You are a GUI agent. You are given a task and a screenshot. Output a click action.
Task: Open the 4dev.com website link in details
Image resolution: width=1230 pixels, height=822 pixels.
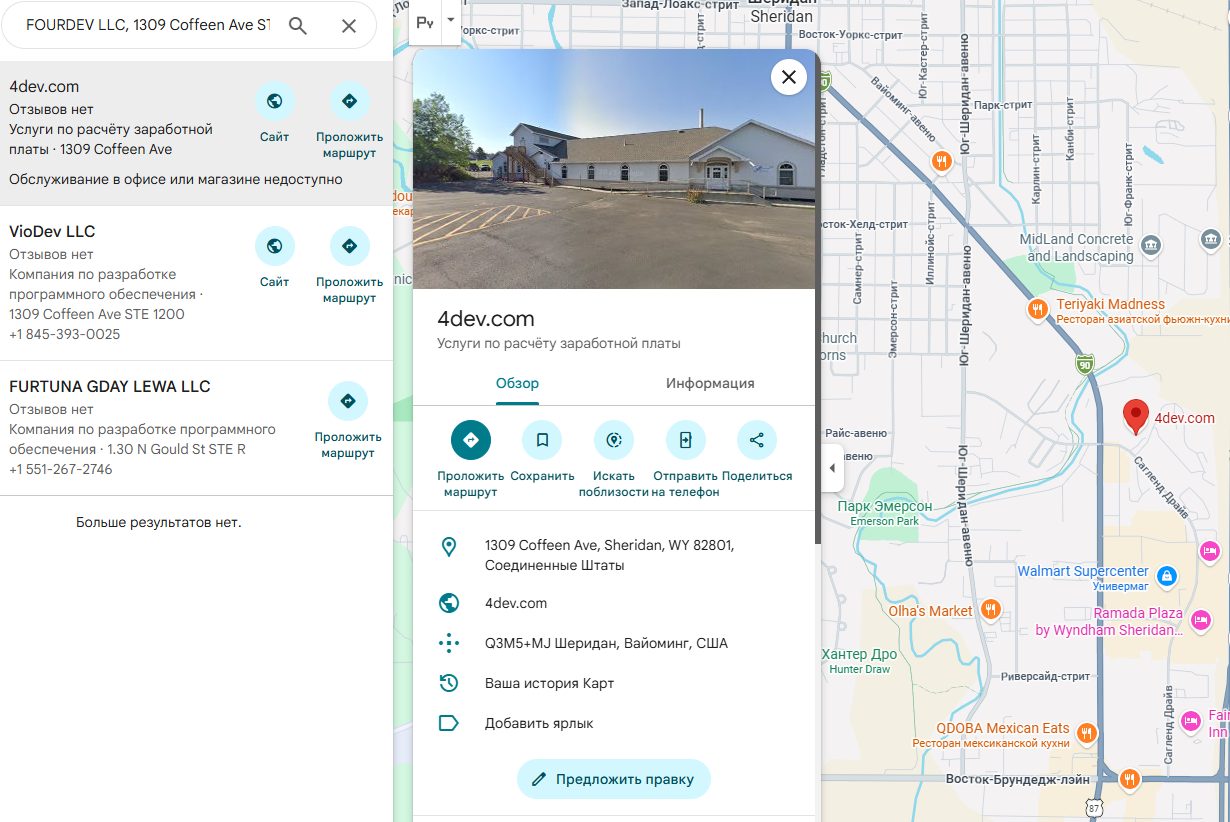coord(516,603)
